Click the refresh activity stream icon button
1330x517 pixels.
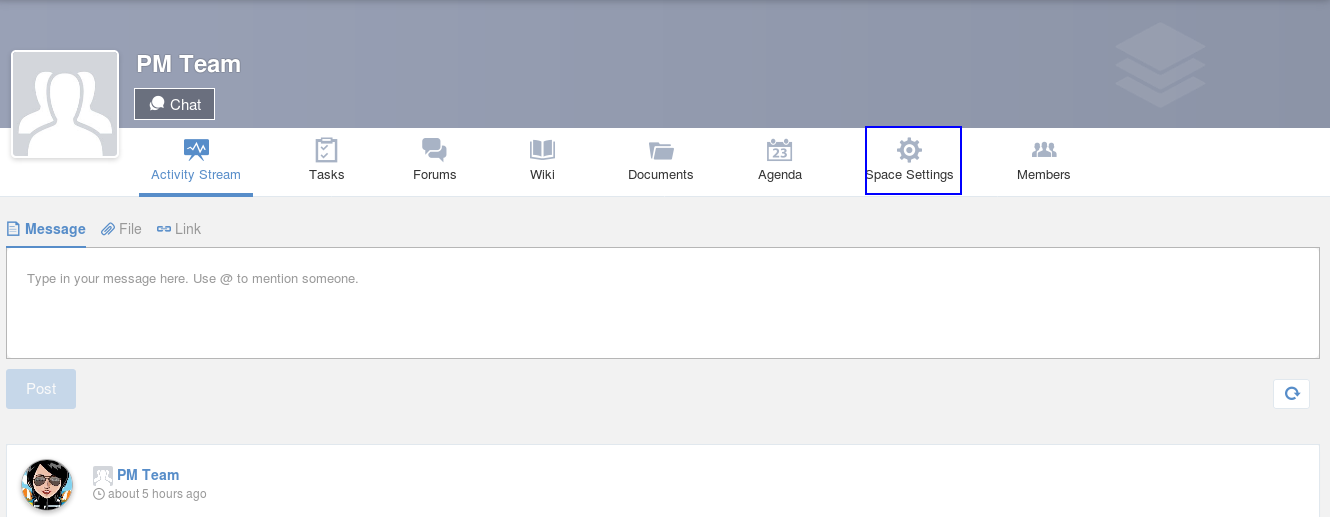pyautogui.click(x=1291, y=393)
